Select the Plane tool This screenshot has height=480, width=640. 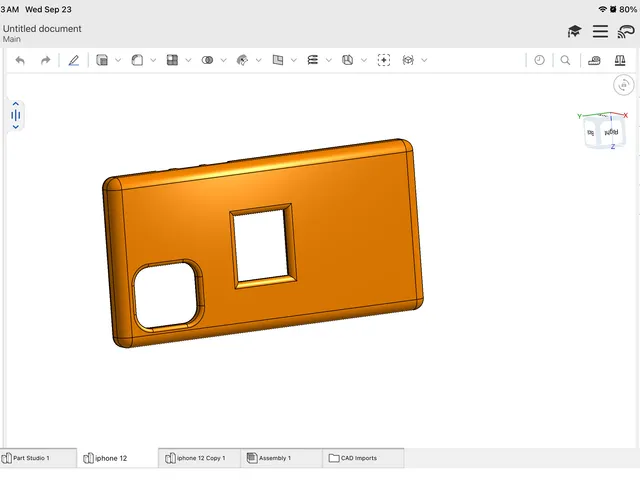tap(278, 60)
